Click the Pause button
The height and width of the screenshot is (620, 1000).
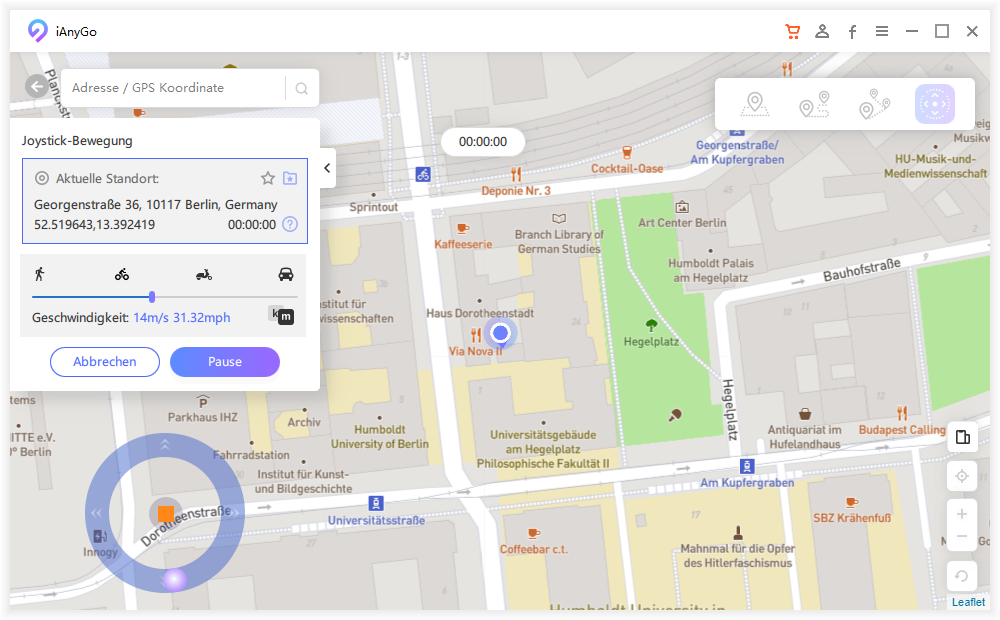[224, 362]
